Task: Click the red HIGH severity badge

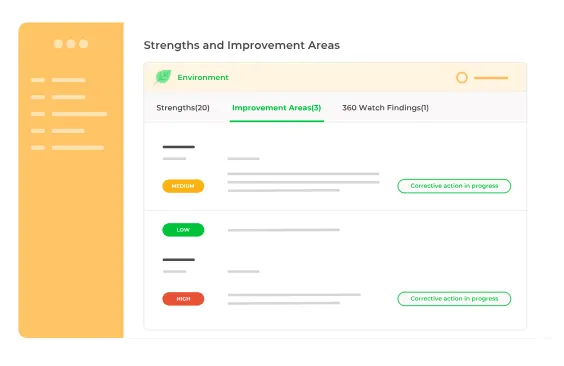Action: [x=183, y=299]
